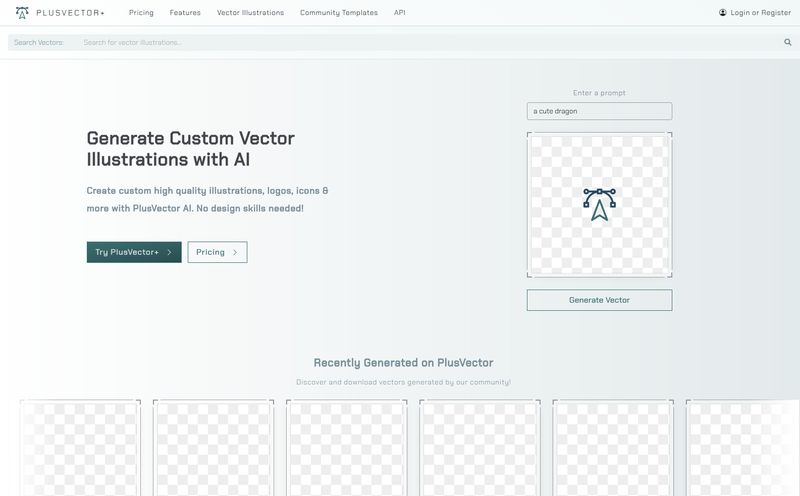The height and width of the screenshot is (496, 800).
Task: Open Community Templates page
Action: point(339,13)
